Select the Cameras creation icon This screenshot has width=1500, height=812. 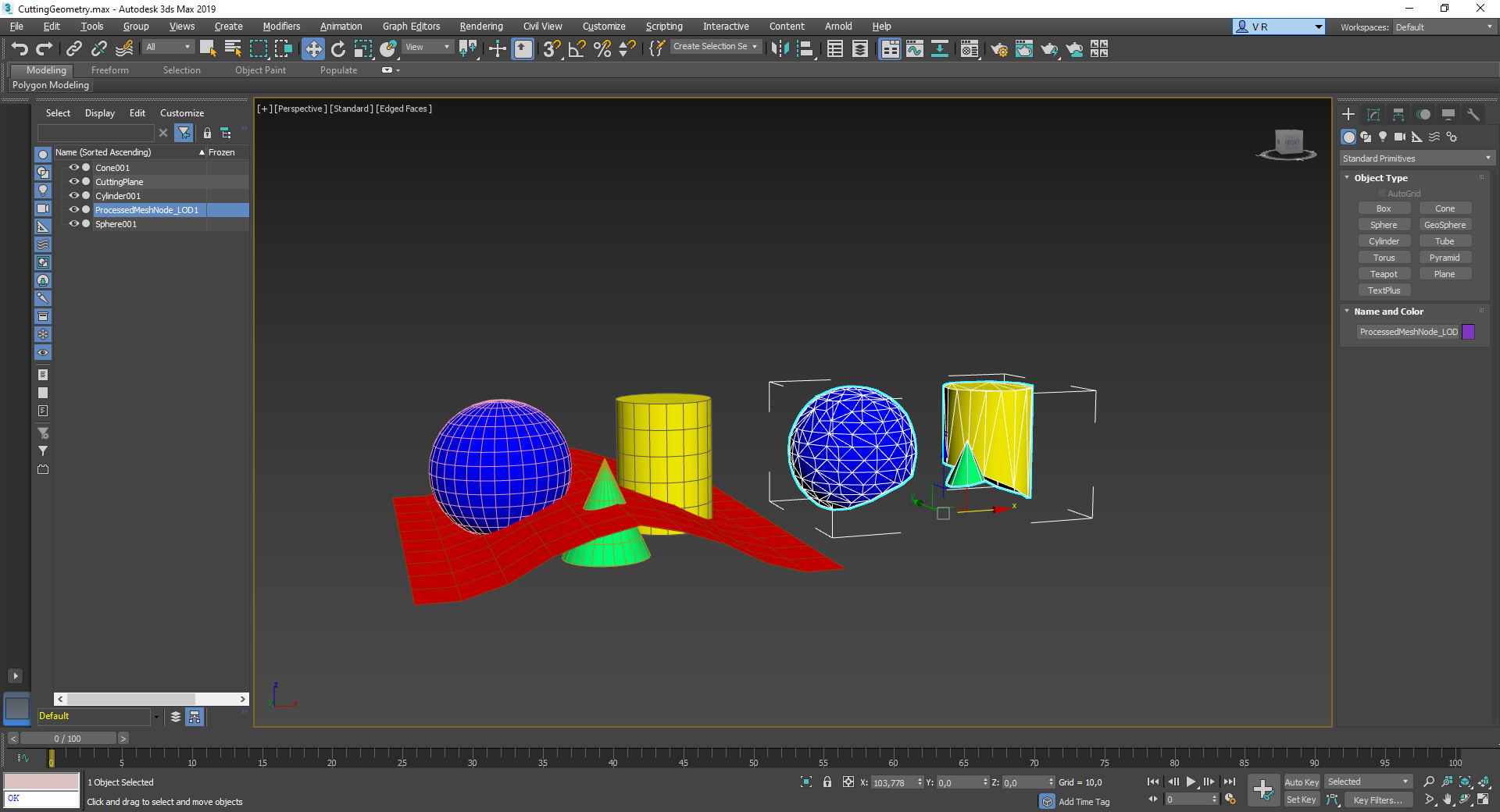pyautogui.click(x=1400, y=137)
